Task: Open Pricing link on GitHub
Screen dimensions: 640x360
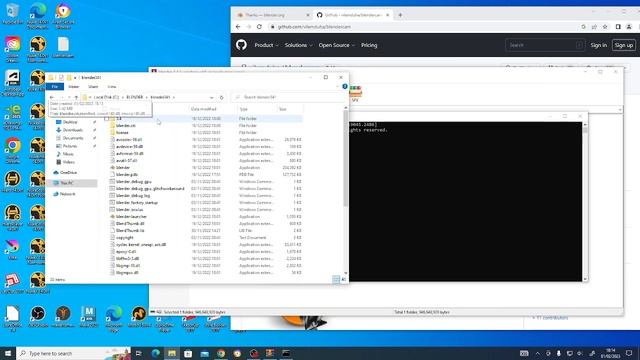Action: click(x=369, y=45)
